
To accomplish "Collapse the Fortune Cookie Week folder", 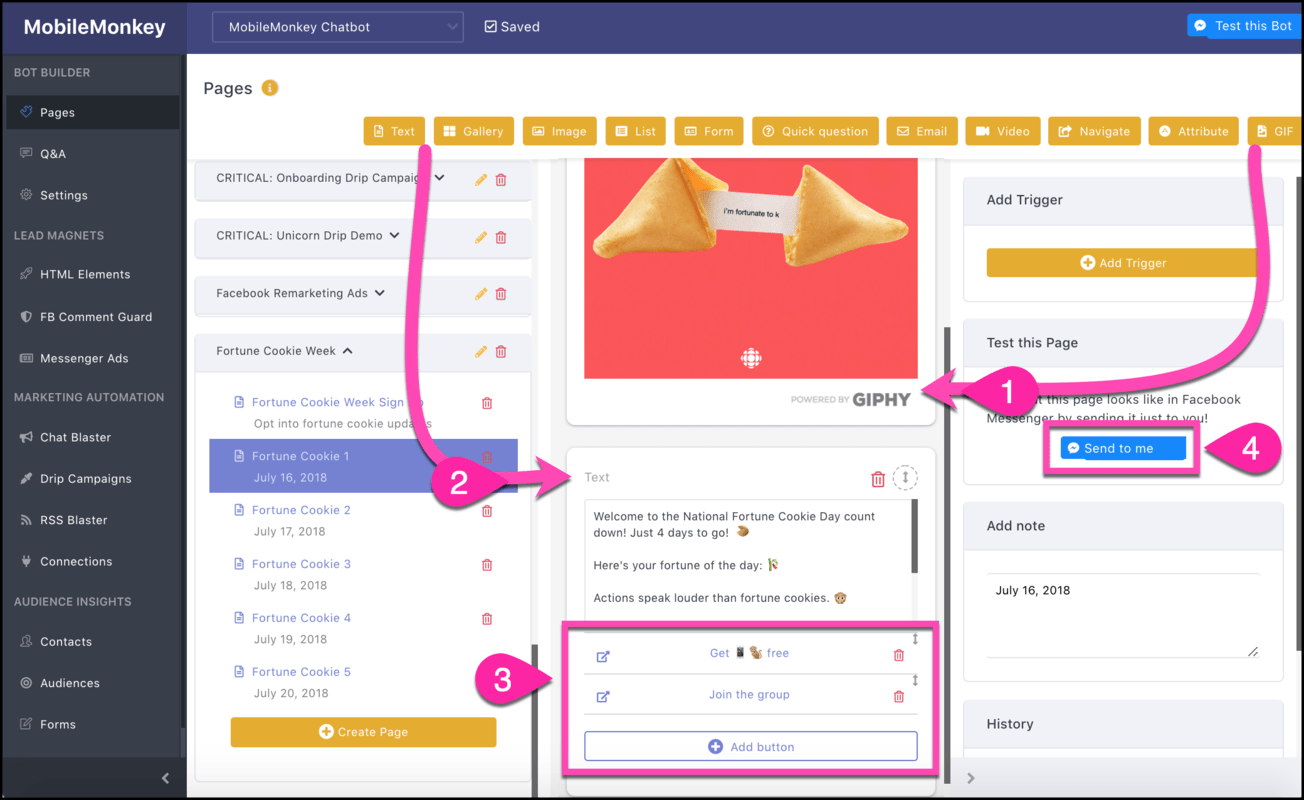I will 348,351.
